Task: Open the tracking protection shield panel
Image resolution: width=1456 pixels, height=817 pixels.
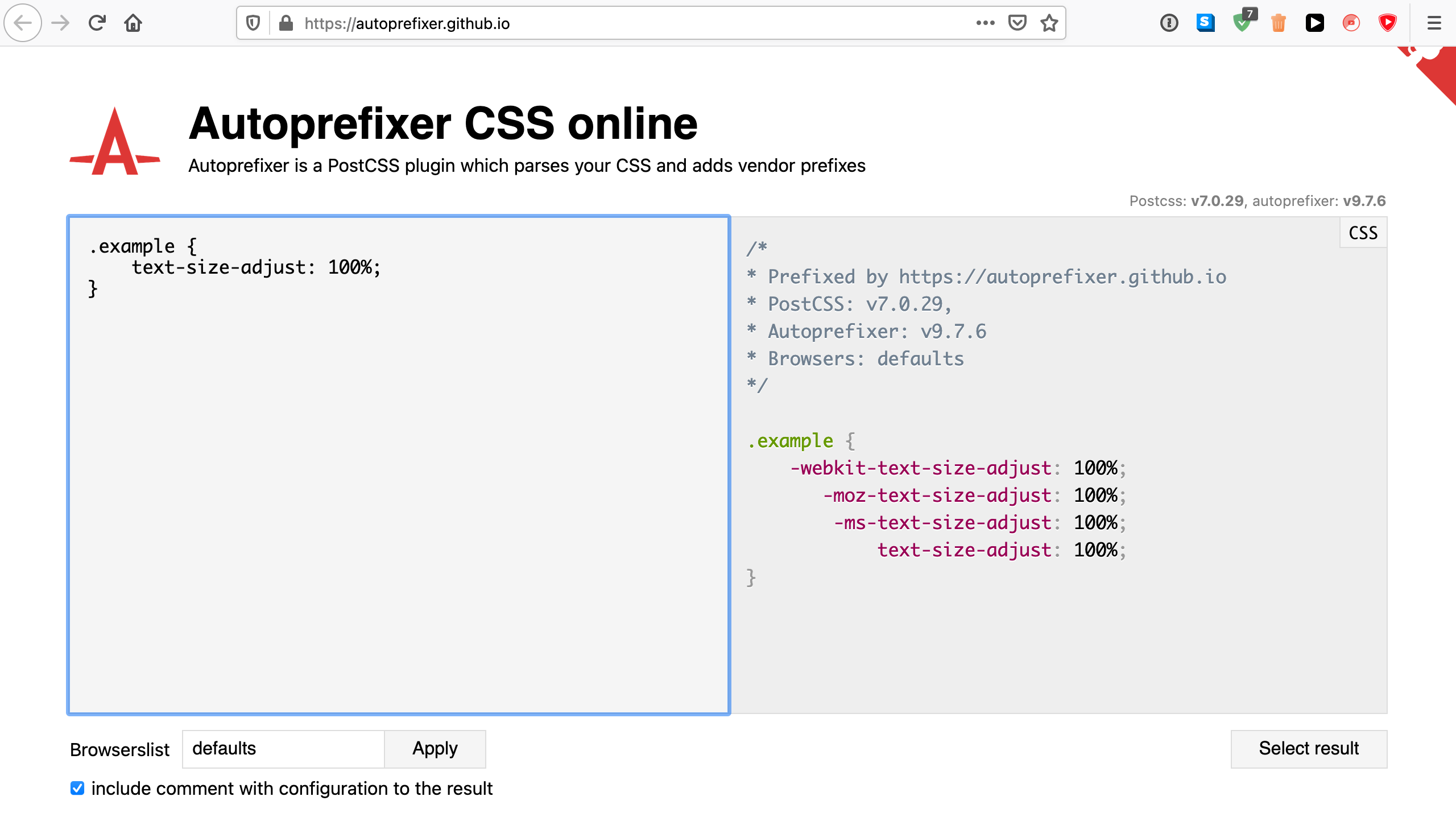Action: [x=253, y=23]
